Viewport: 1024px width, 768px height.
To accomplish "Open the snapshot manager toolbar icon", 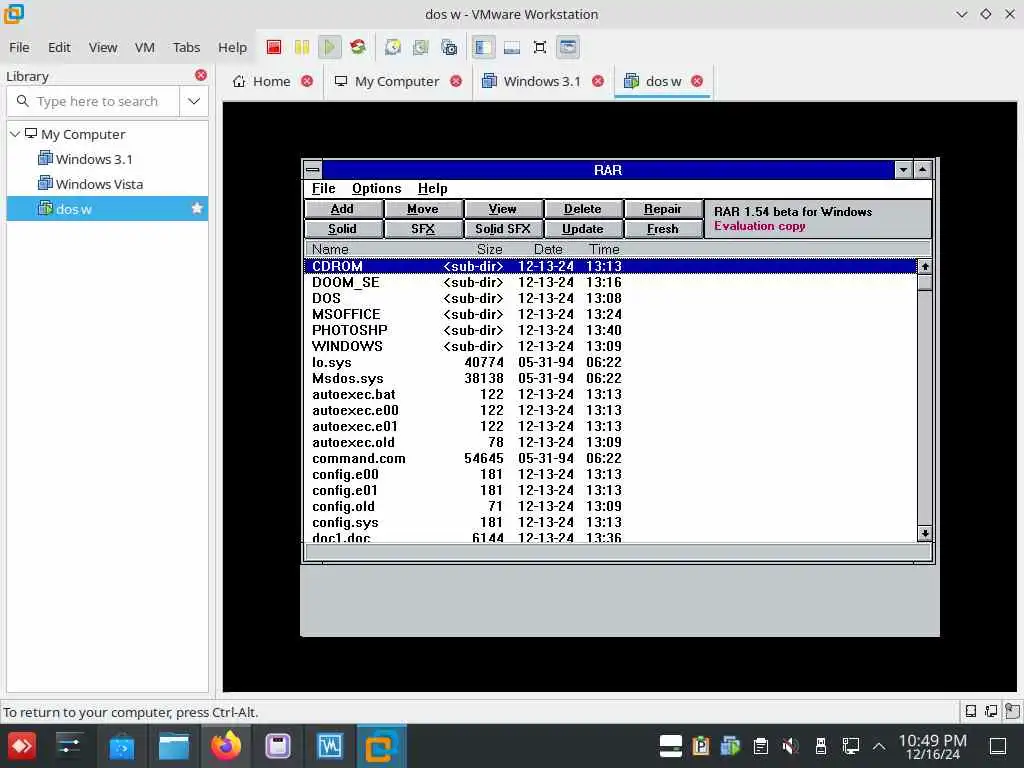I will (x=449, y=47).
